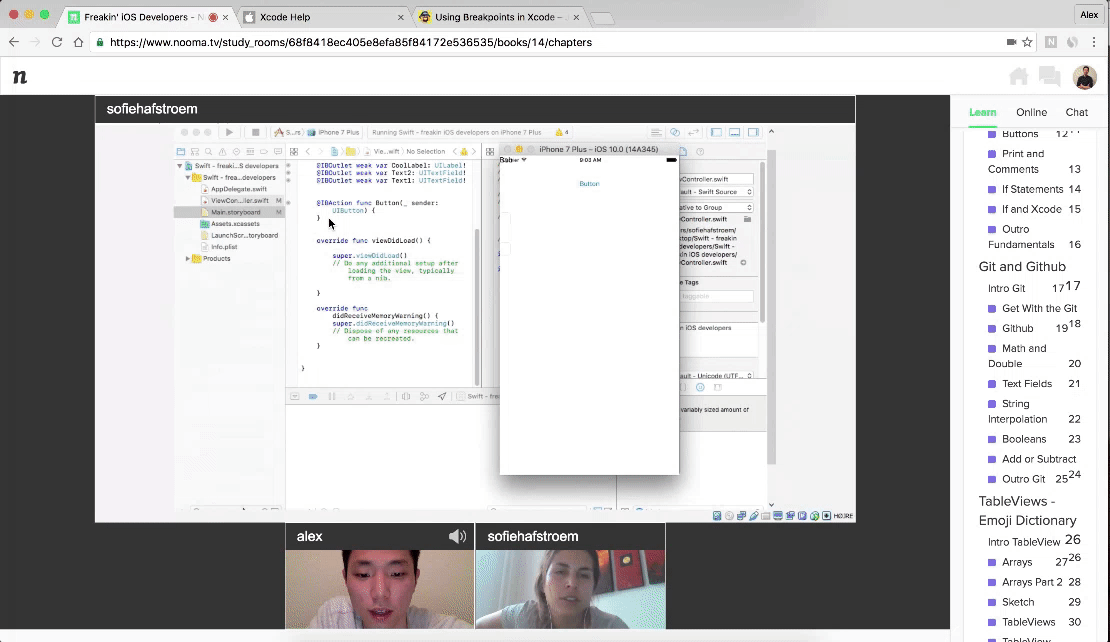Click the Nooma logo in the header

[x=20, y=76]
